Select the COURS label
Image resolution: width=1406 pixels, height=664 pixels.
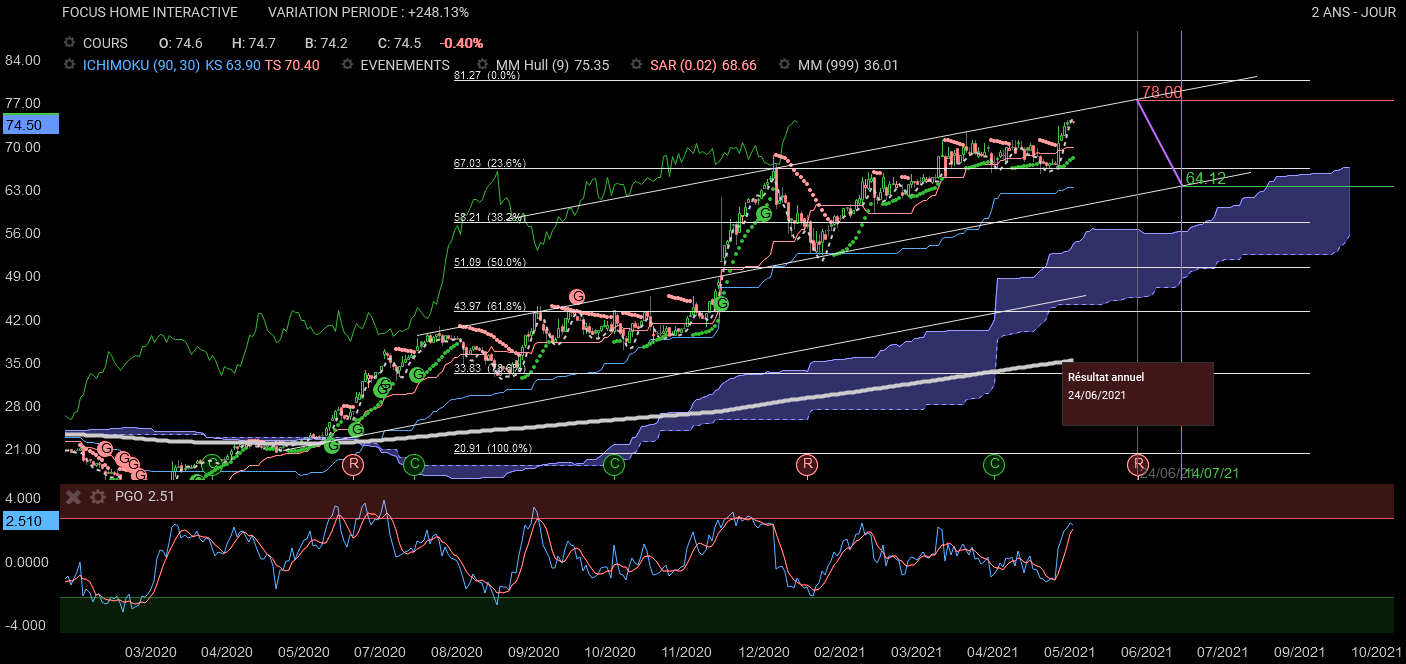pyautogui.click(x=105, y=43)
